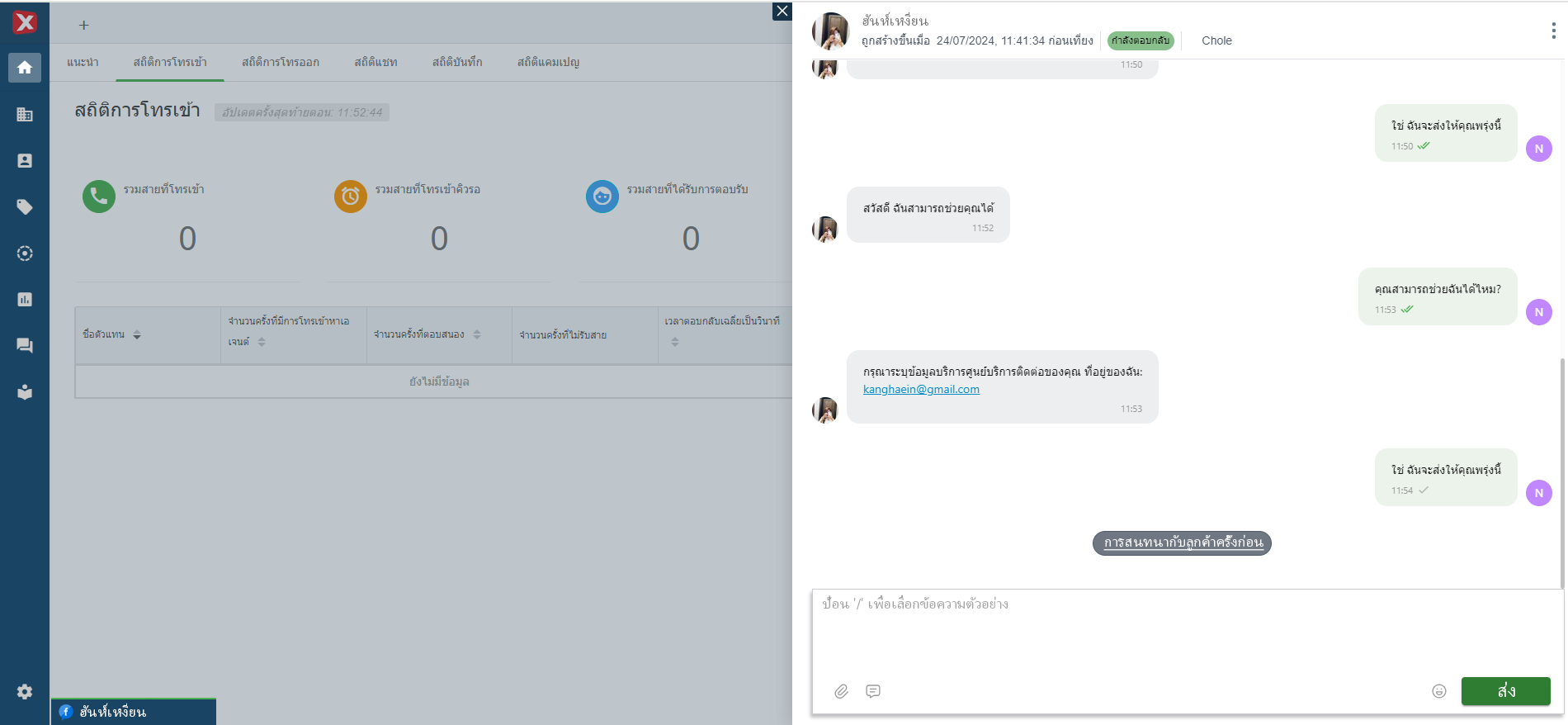
Task: Switch to สถิติแชท tab
Action: pos(375,63)
